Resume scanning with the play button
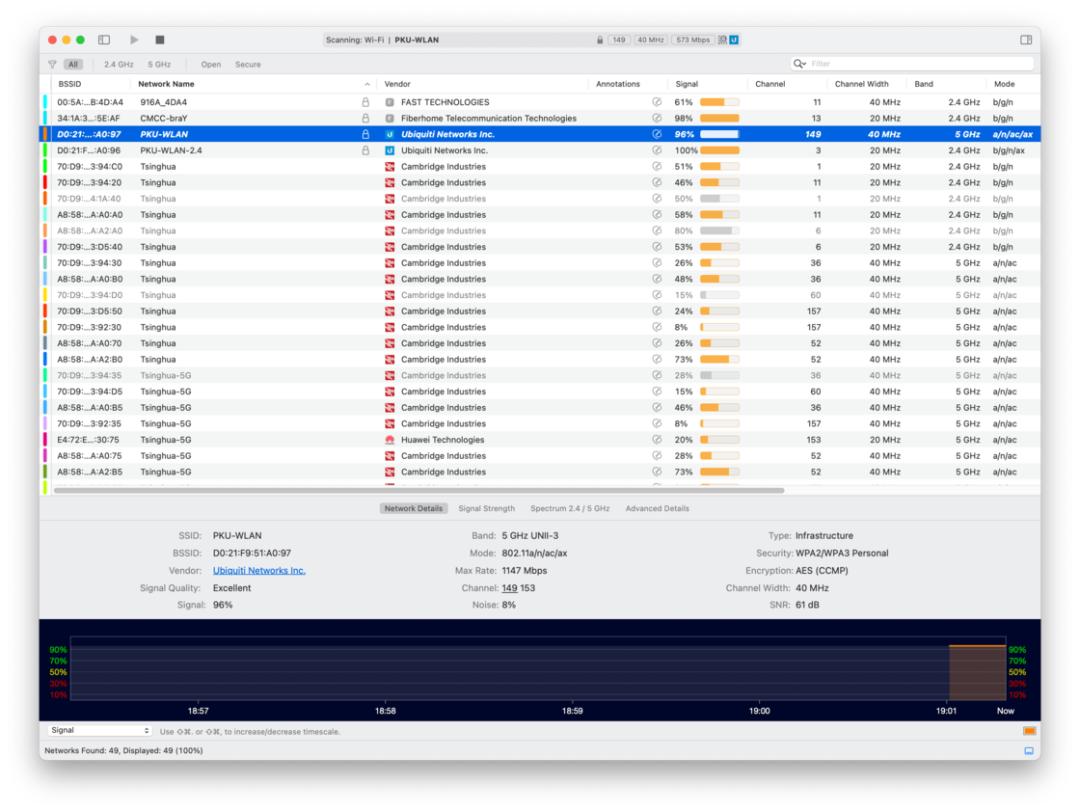This screenshot has width=1080, height=812. tap(134, 40)
